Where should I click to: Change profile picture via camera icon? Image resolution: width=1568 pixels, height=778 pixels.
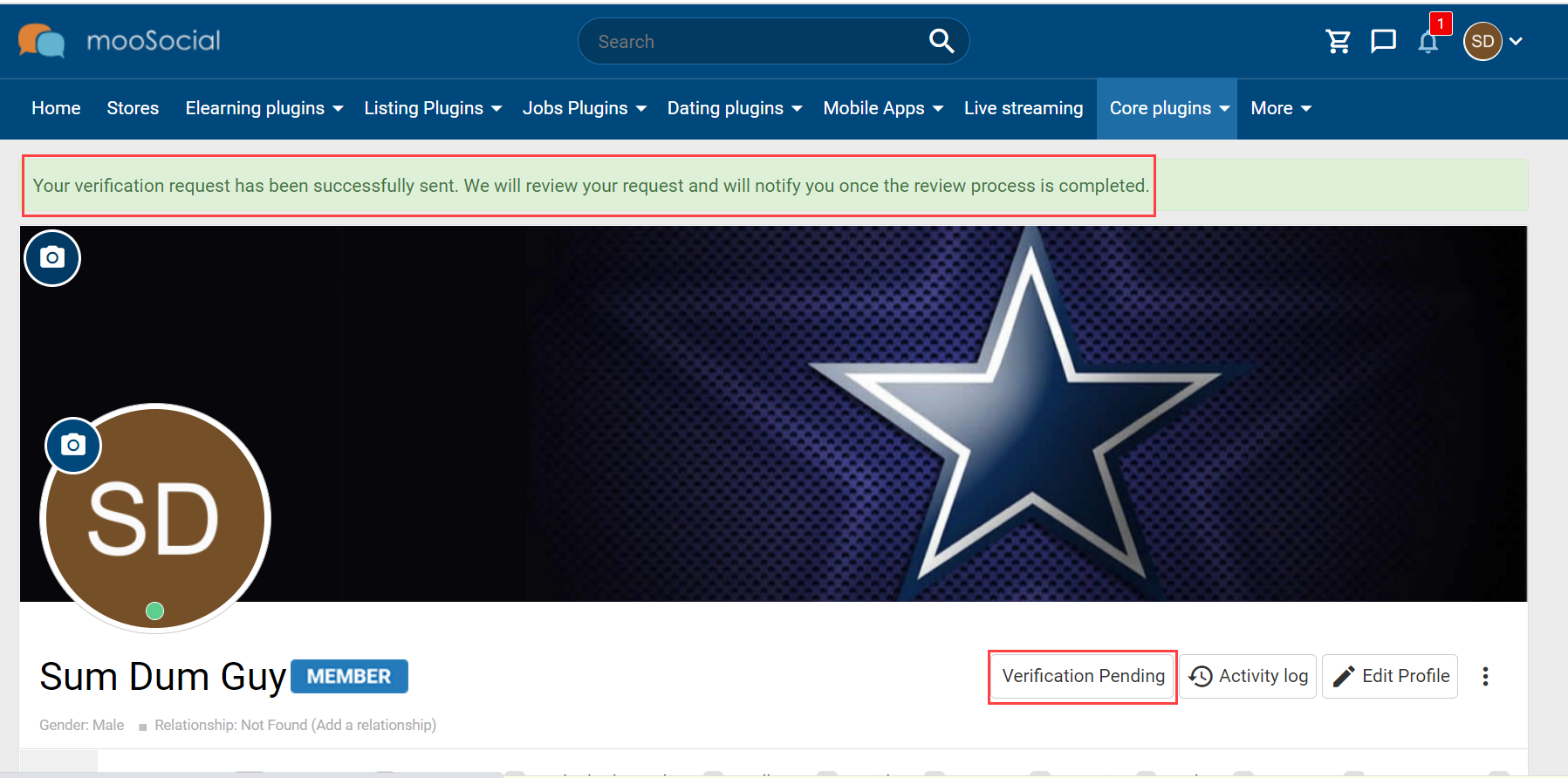pyautogui.click(x=73, y=446)
